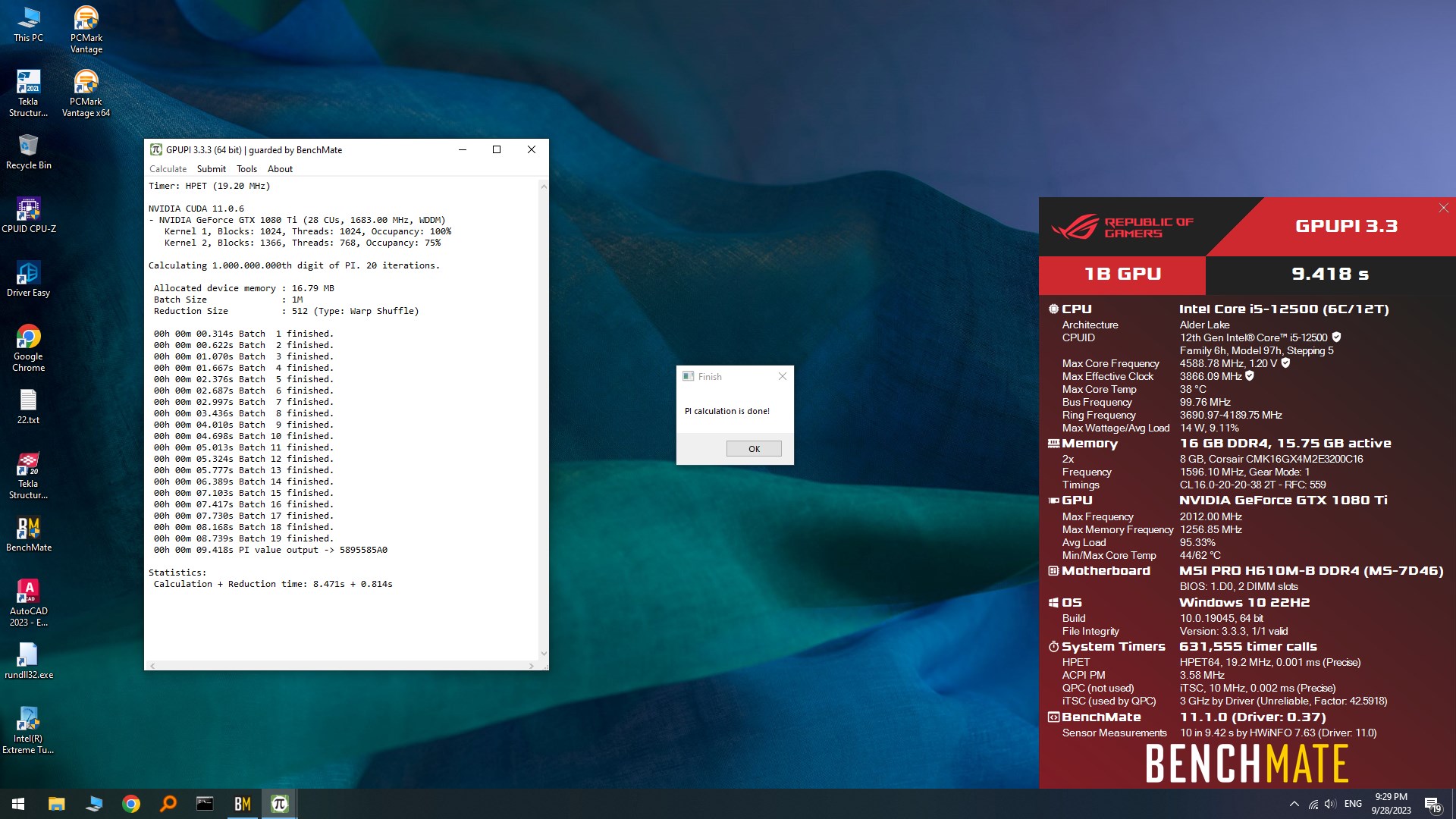Viewport: 1456px width, 819px height.
Task: Click the Intel Core i5-12500 CPU heading
Action: (x=1284, y=309)
